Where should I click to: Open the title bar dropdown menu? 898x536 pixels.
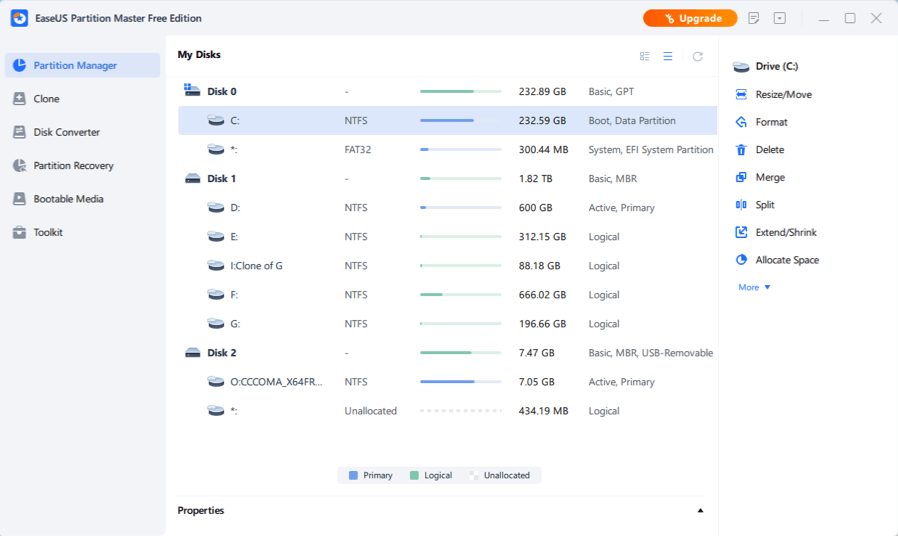point(780,18)
